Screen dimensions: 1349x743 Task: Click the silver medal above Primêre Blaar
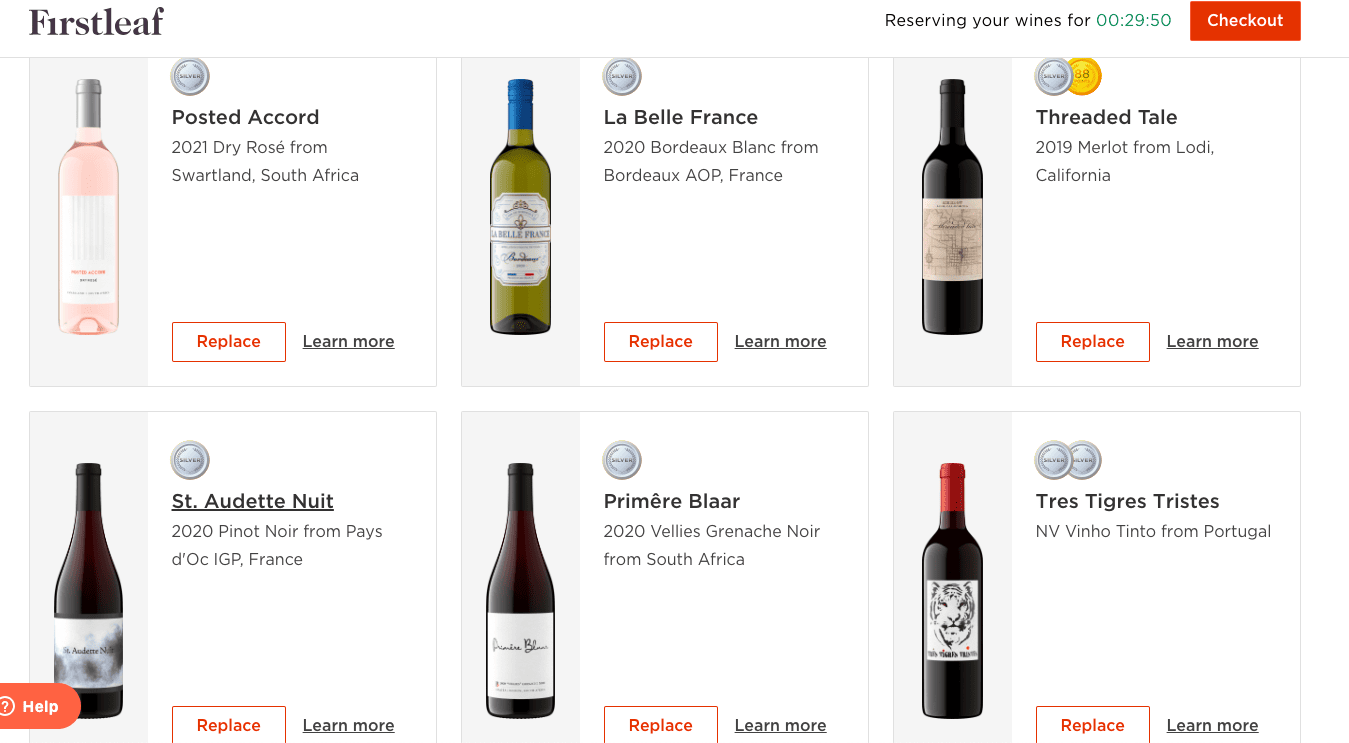622,460
